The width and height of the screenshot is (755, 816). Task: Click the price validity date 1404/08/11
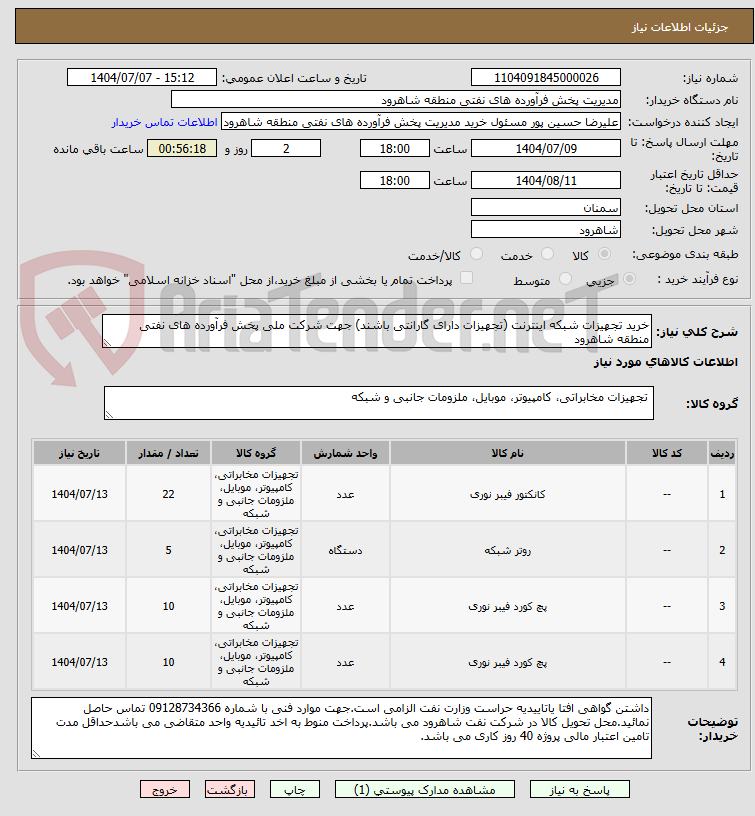pyautogui.click(x=546, y=181)
